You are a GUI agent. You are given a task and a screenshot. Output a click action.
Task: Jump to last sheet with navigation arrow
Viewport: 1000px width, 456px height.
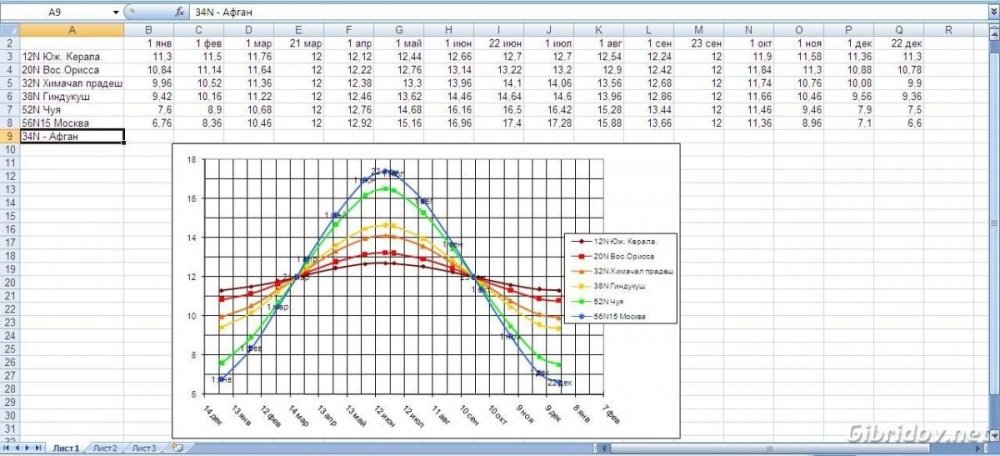coord(38,448)
